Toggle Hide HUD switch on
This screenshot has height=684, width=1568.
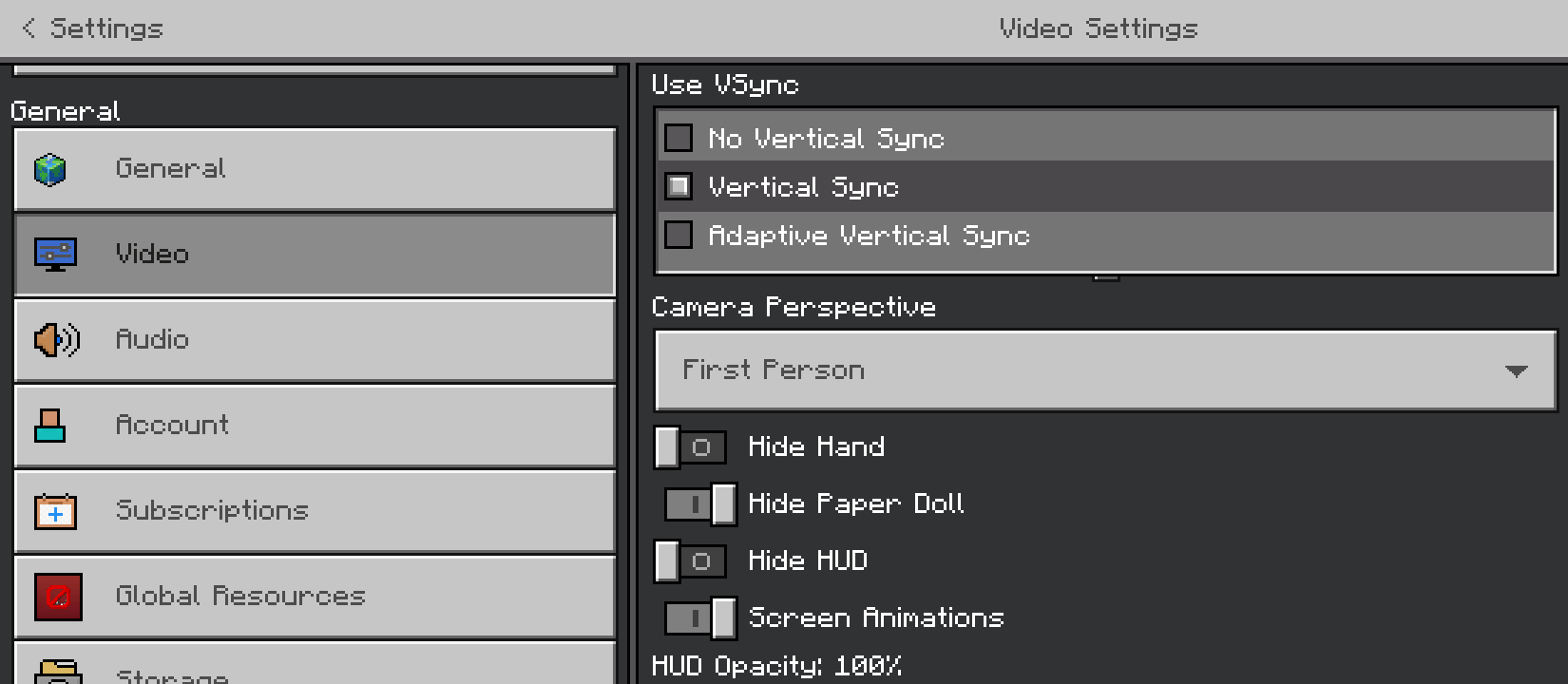click(x=691, y=561)
